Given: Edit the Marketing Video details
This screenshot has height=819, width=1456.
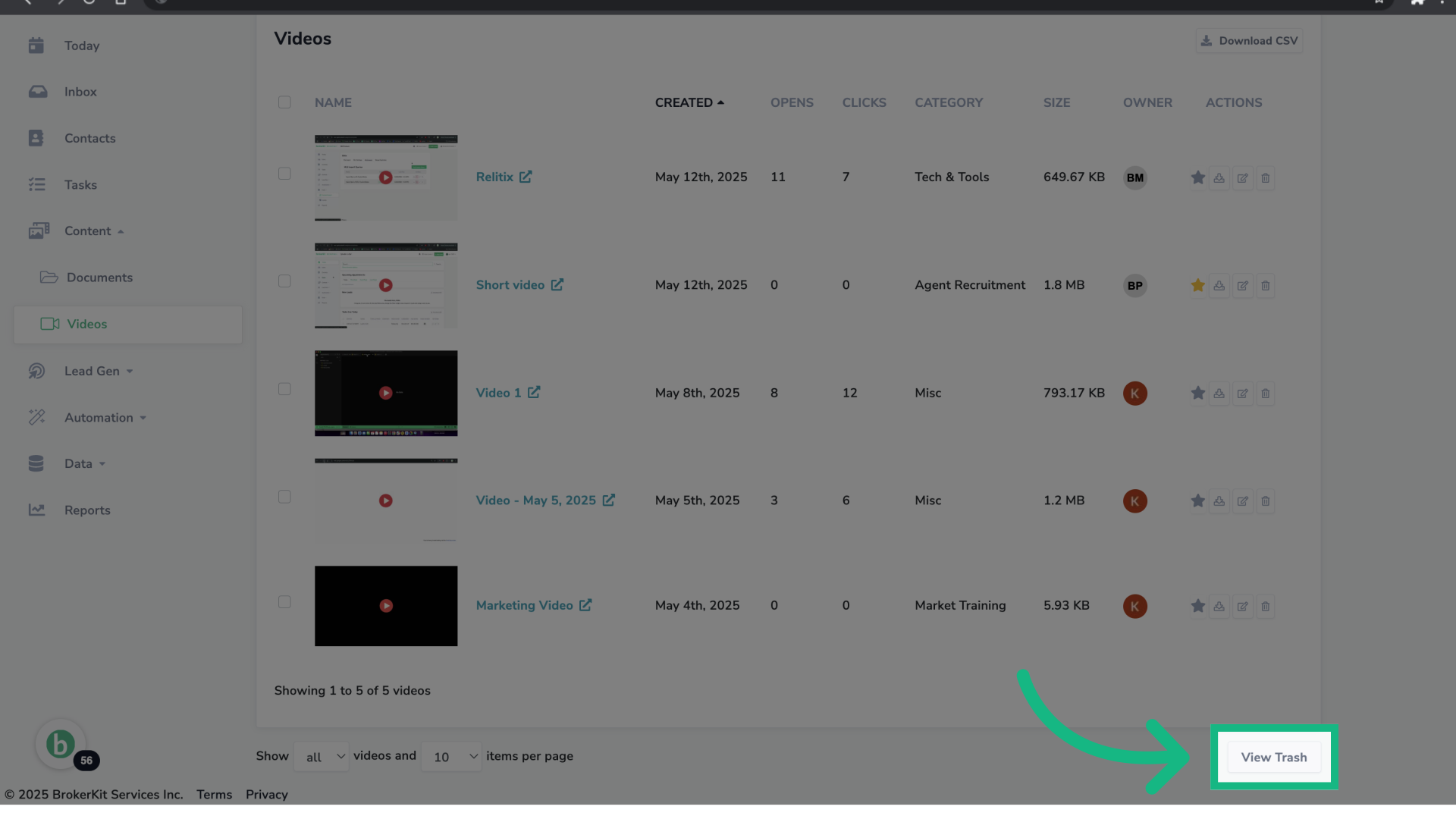Looking at the screenshot, I should (1242, 607).
